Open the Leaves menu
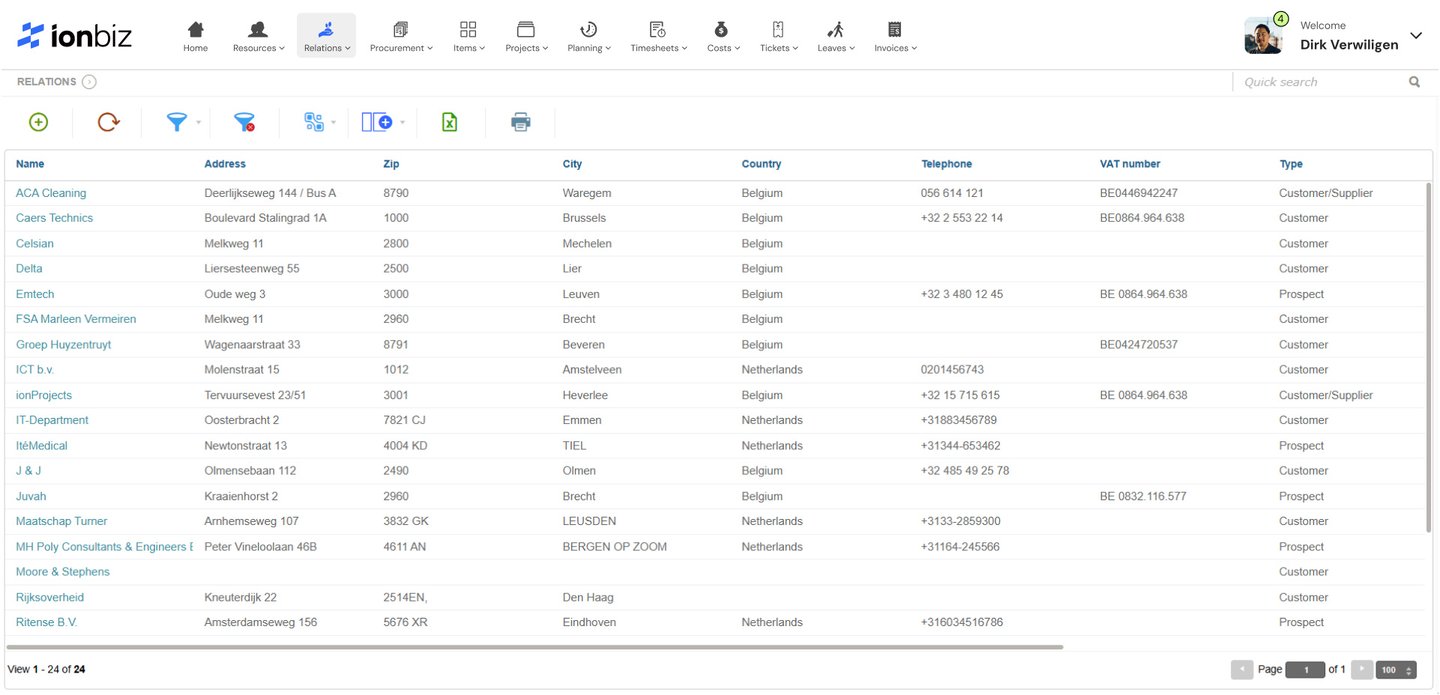Image resolution: width=1440 pixels, height=695 pixels. tap(836, 36)
